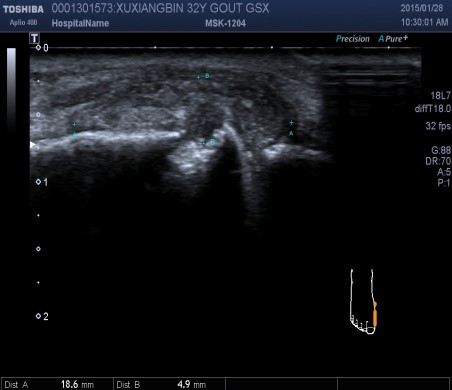Click the focus position triangle marker
The width and height of the screenshot is (452, 390).
tap(32, 145)
